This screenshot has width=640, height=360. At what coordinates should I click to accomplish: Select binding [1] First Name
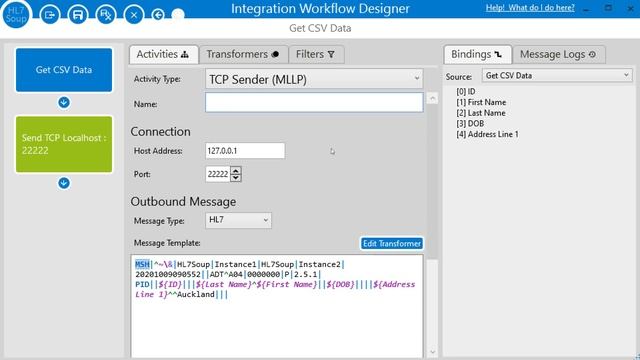(x=481, y=102)
